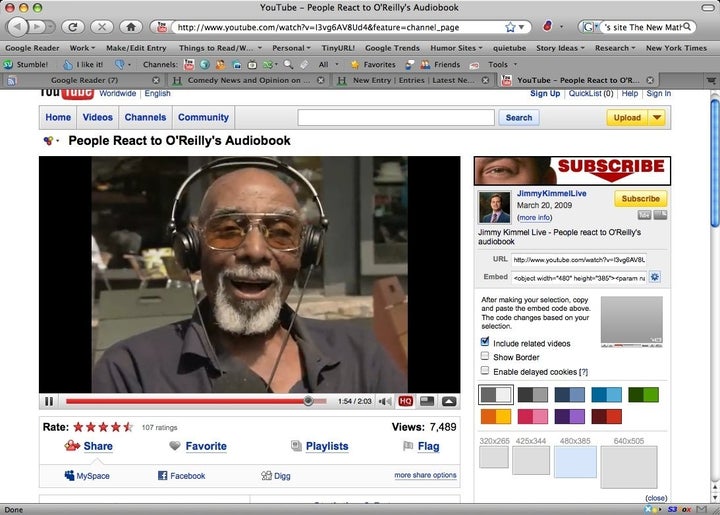Click the StumbleUpon Stumble! button
The image size is (720, 515).
pos(26,65)
